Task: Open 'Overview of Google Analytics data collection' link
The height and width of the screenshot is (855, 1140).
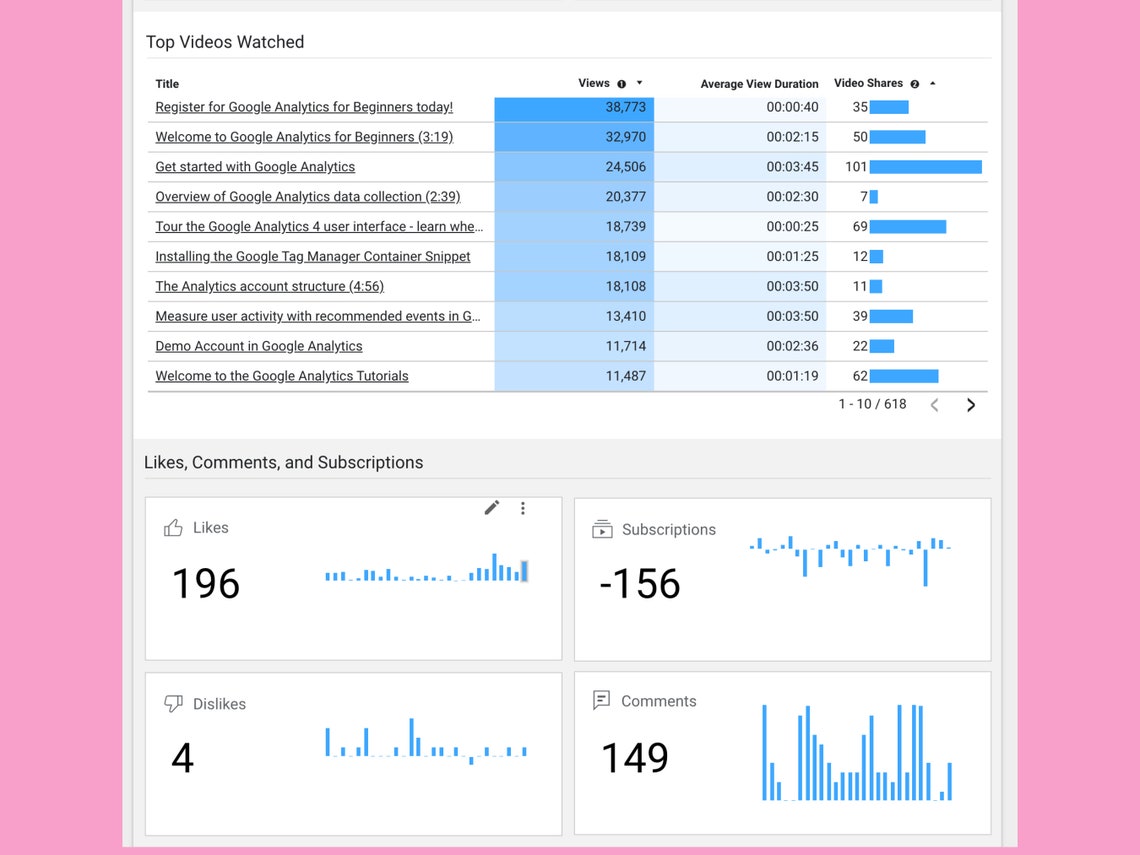Action: click(308, 196)
